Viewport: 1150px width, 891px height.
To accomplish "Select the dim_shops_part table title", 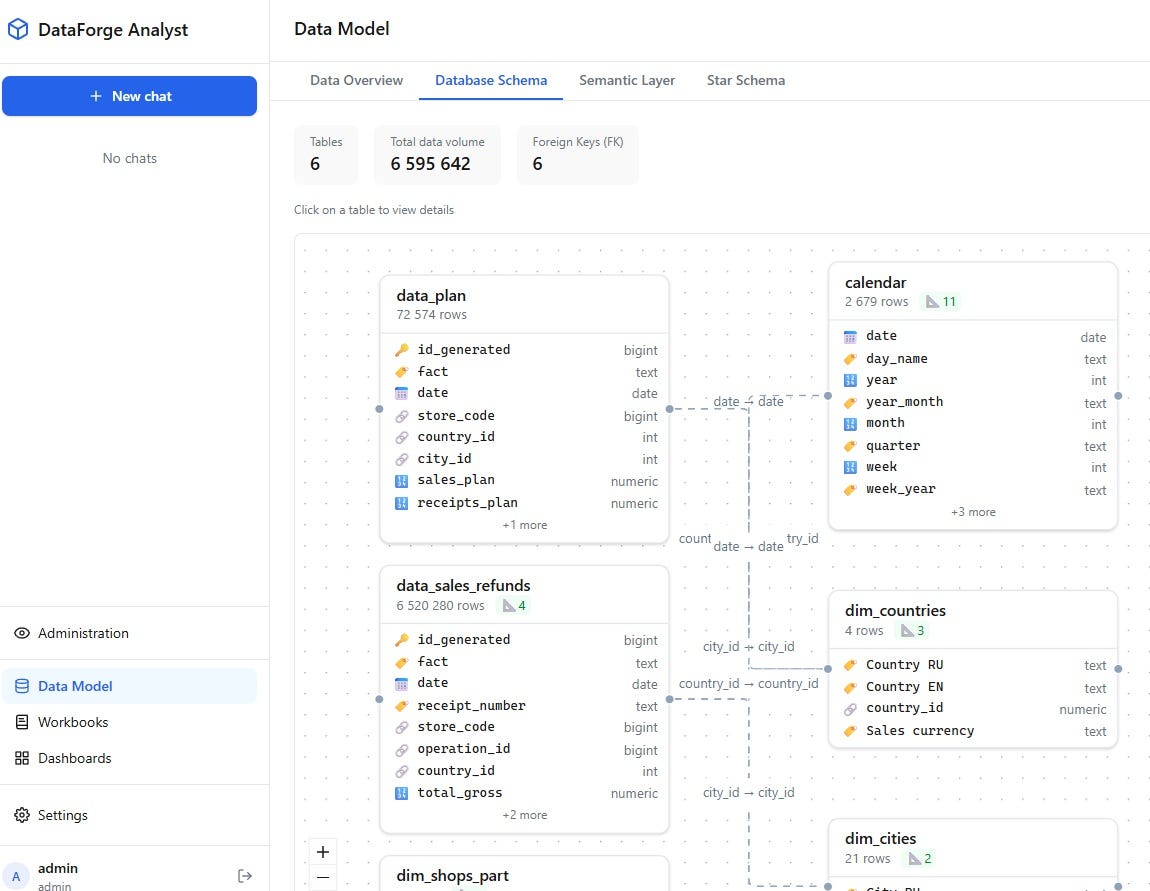I will (x=452, y=876).
